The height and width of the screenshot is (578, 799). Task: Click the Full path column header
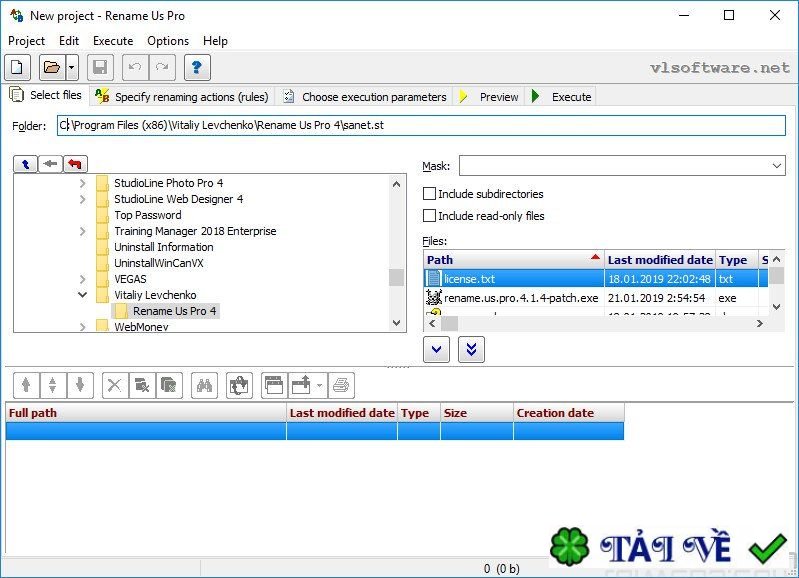pyautogui.click(x=146, y=413)
